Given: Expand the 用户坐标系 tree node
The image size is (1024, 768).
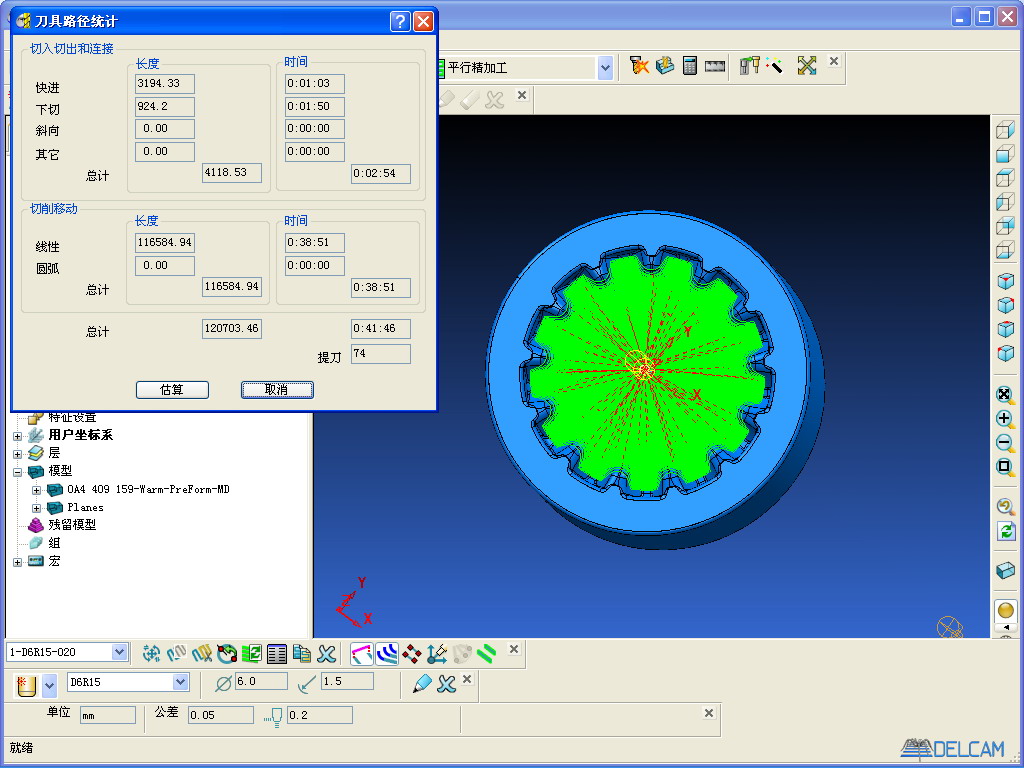Looking at the screenshot, I should tap(18, 436).
